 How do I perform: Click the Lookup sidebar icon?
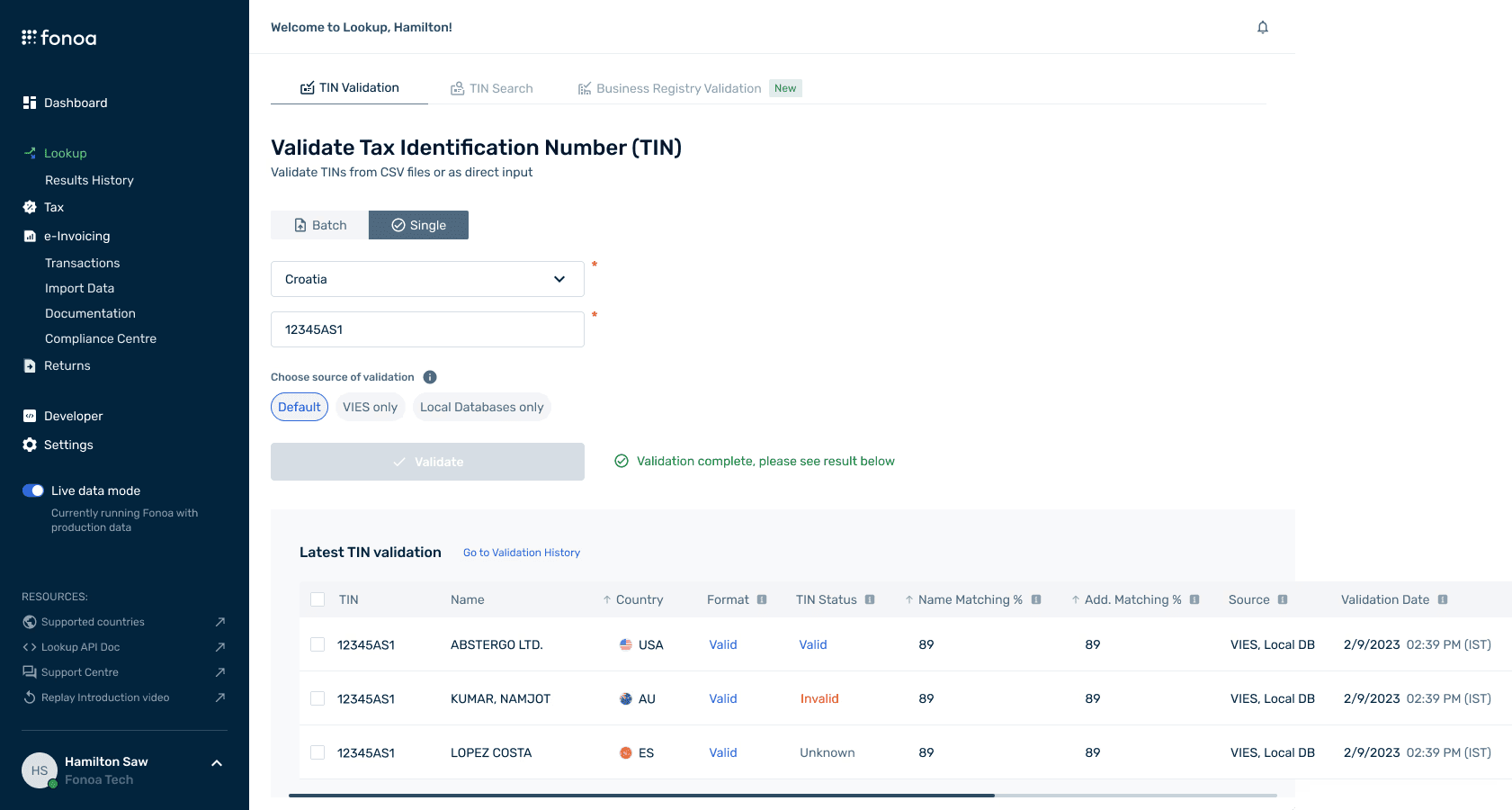tap(30, 153)
